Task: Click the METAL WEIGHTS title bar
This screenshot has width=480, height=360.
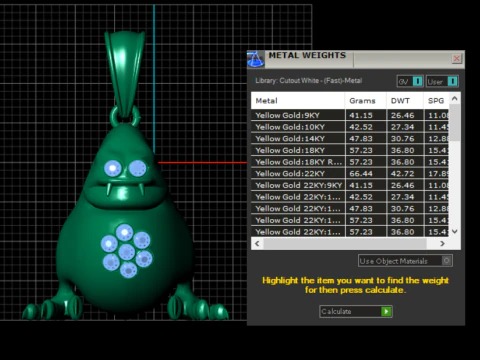Action: pos(355,59)
